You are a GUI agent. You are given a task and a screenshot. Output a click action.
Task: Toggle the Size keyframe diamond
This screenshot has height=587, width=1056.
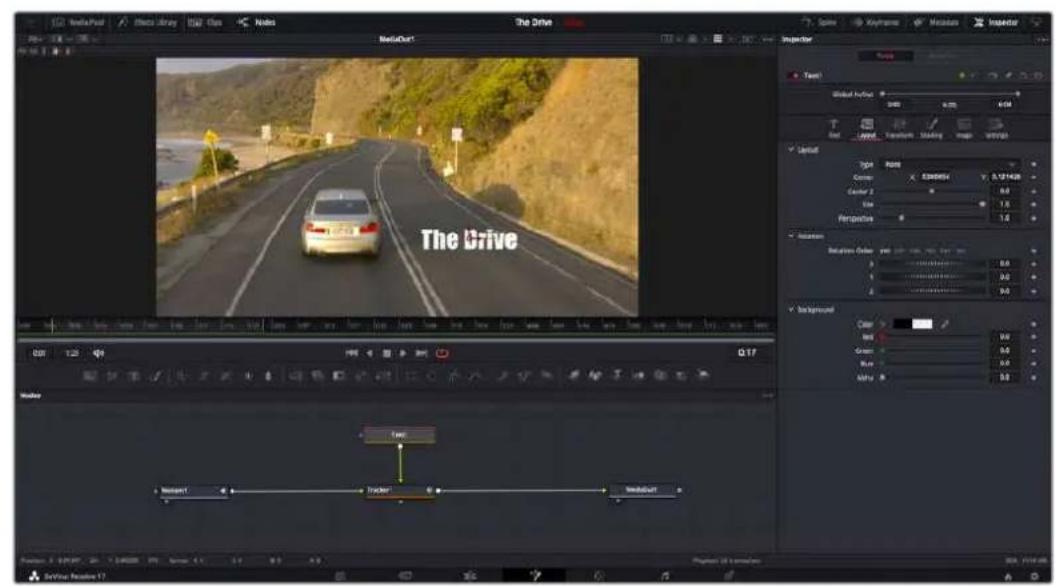pos(1034,205)
